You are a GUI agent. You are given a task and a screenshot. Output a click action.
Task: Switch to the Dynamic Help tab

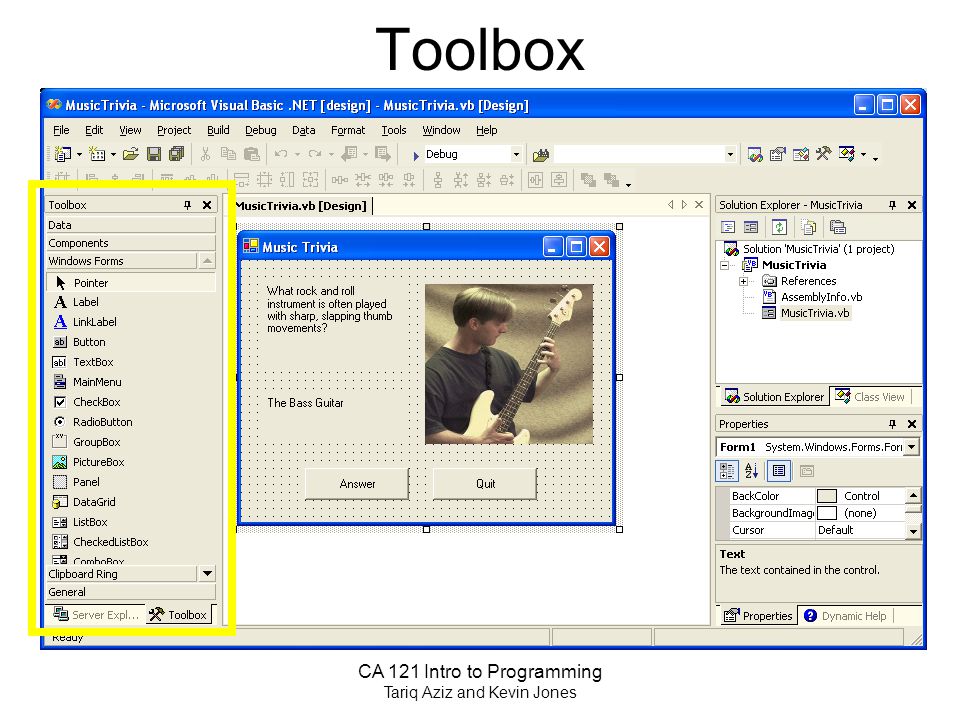pyautogui.click(x=846, y=616)
